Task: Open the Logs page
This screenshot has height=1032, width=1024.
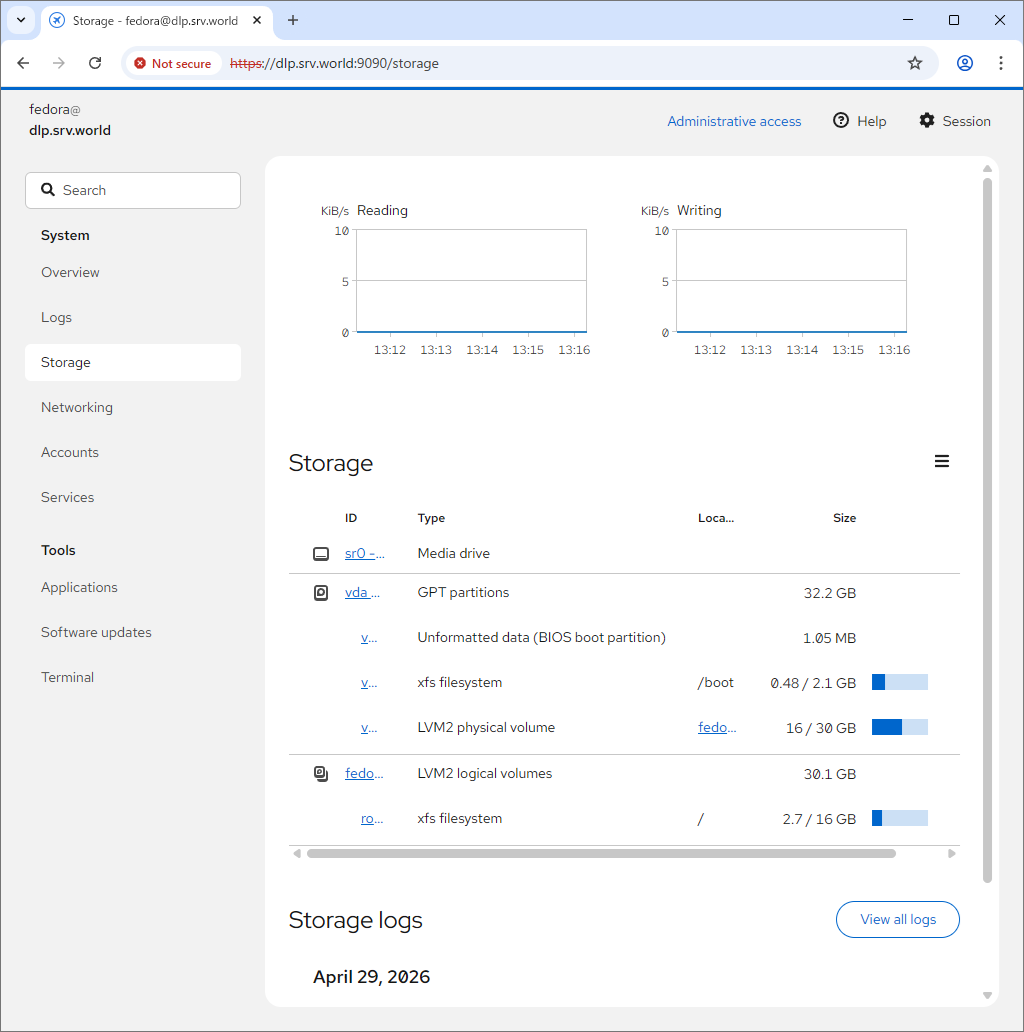Action: [x=56, y=317]
